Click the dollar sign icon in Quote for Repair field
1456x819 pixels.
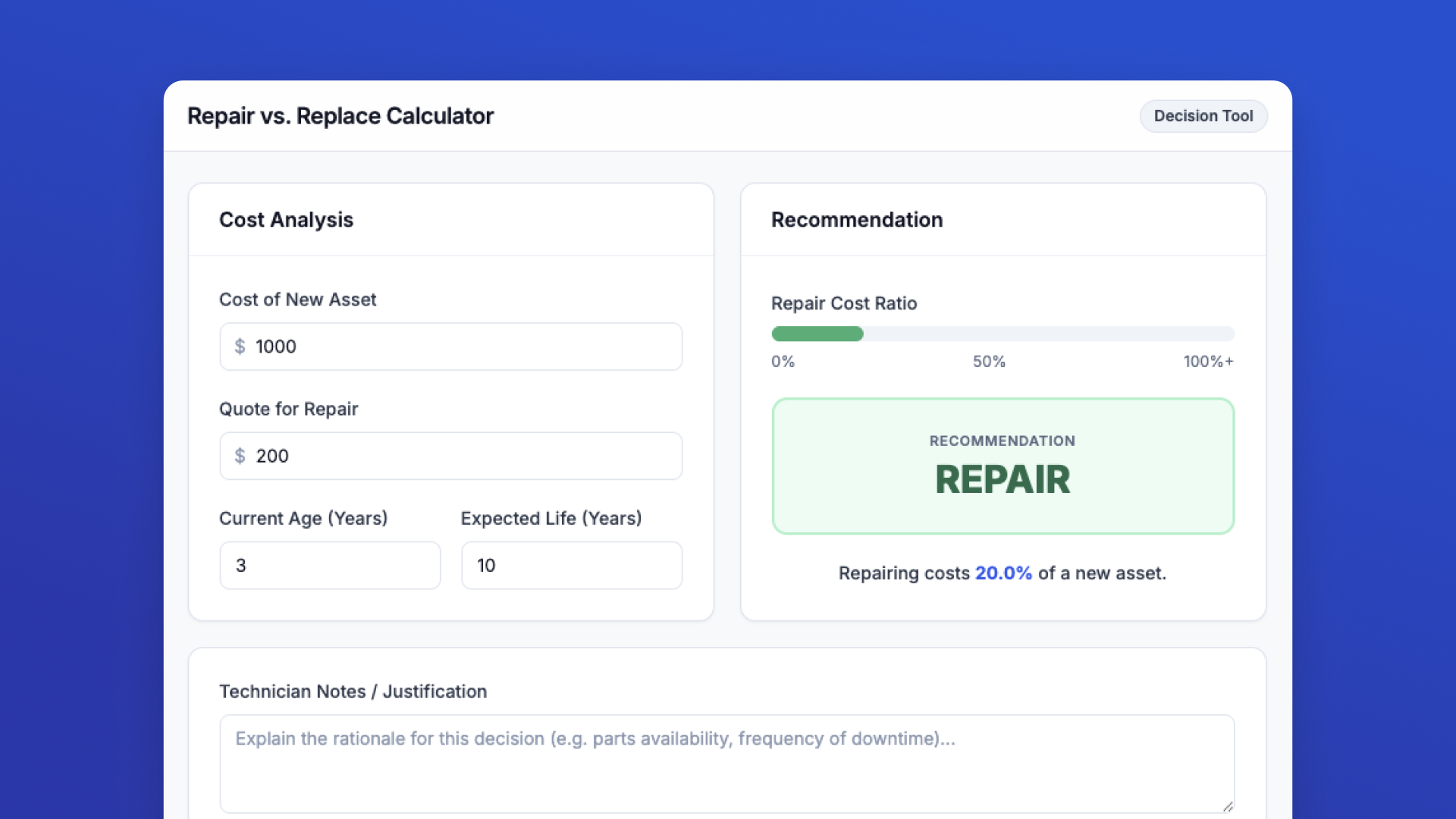[x=241, y=456]
